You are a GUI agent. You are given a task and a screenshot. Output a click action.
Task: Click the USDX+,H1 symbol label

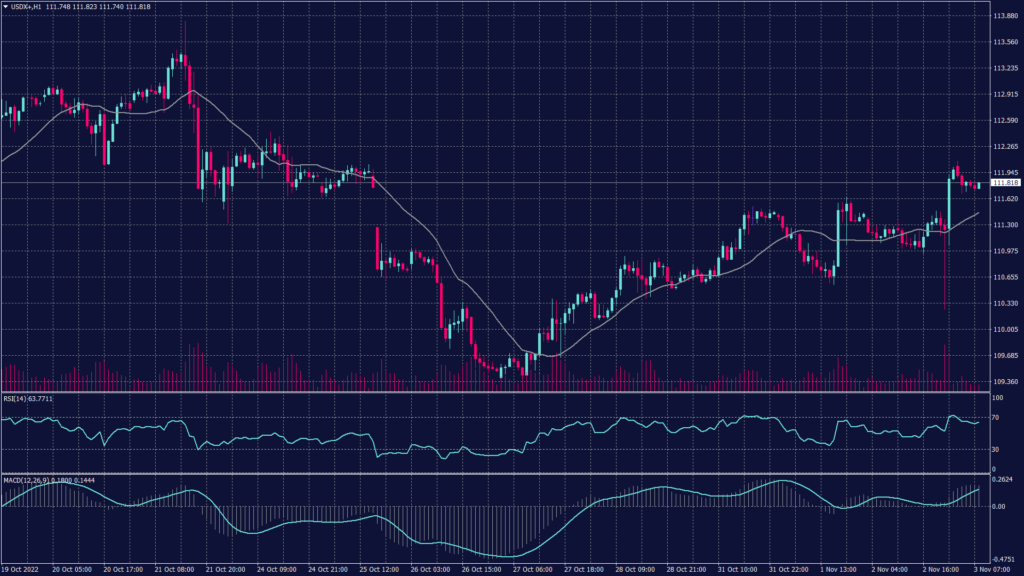(x=27, y=6)
